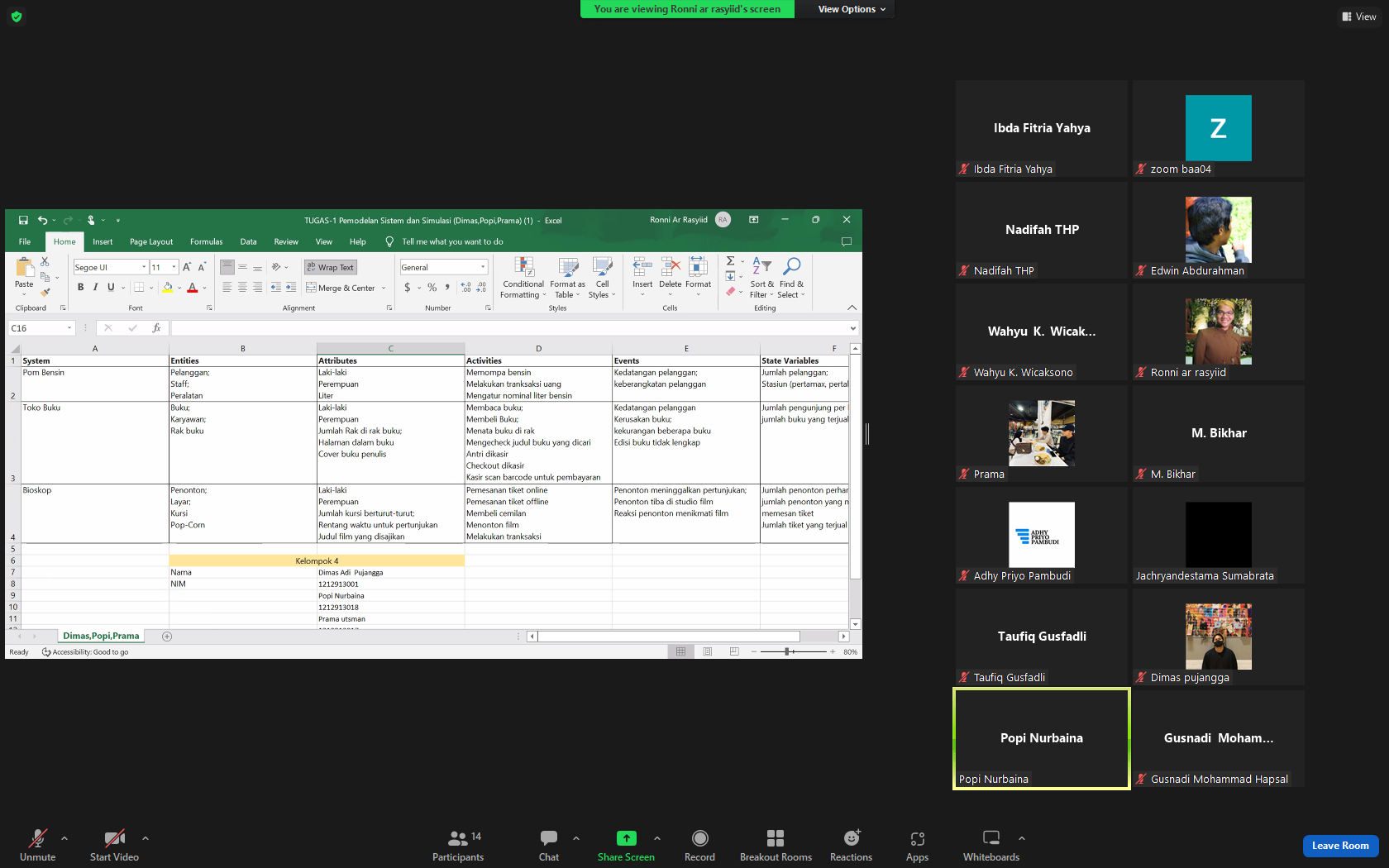Click the Name Box showing C16

pos(41,328)
